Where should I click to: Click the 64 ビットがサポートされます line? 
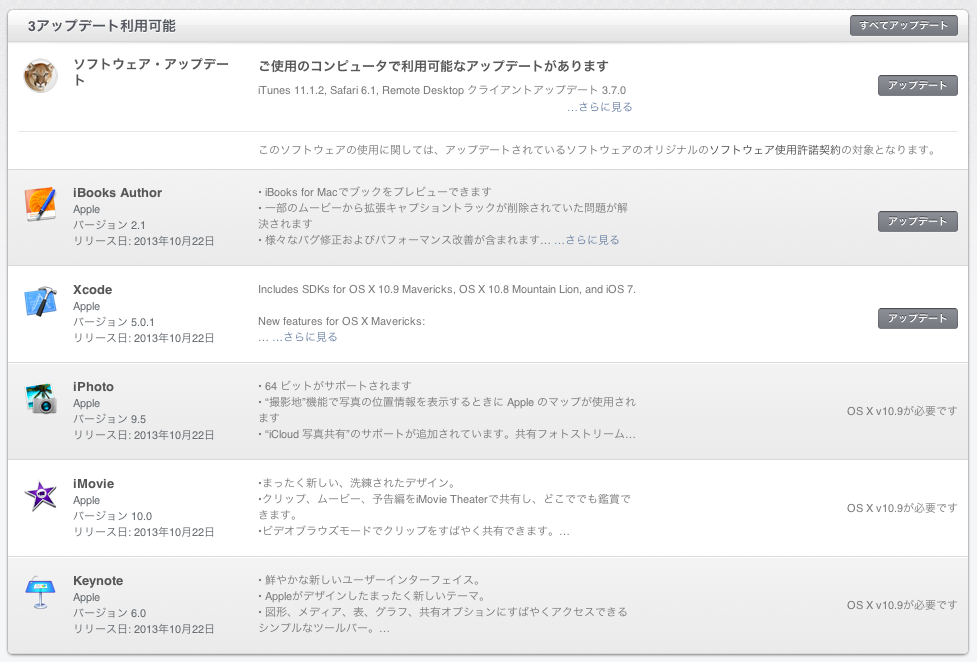(335, 386)
